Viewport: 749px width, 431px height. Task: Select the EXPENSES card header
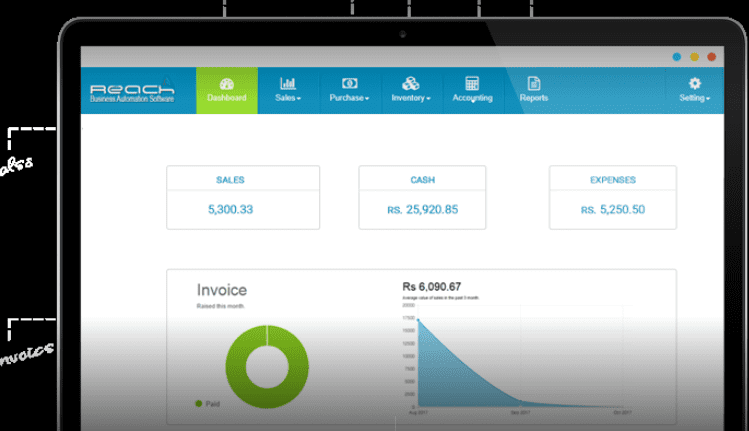coord(613,180)
